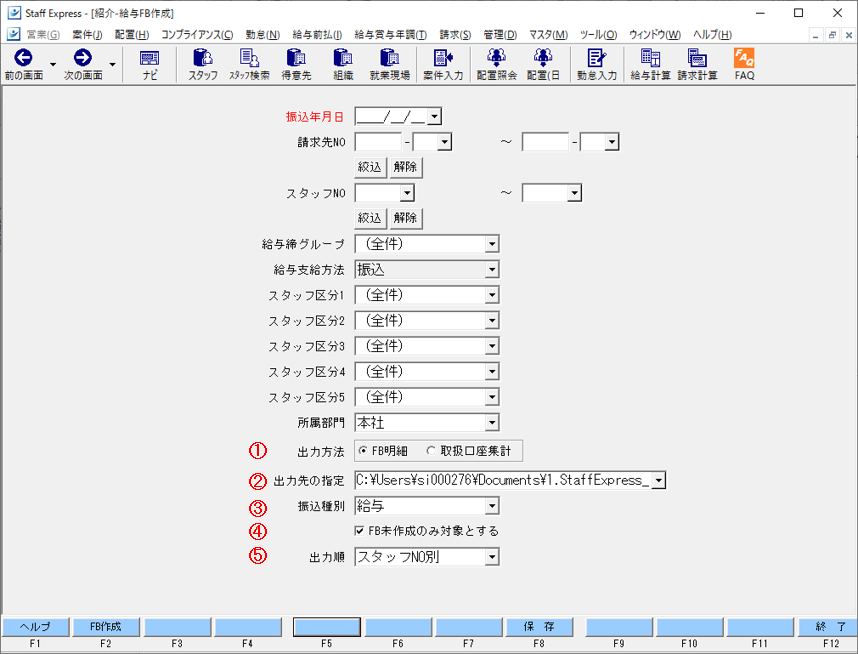The width and height of the screenshot is (858, 654).
Task: Select the 取扱口座集計 radio option
Action: [431, 451]
